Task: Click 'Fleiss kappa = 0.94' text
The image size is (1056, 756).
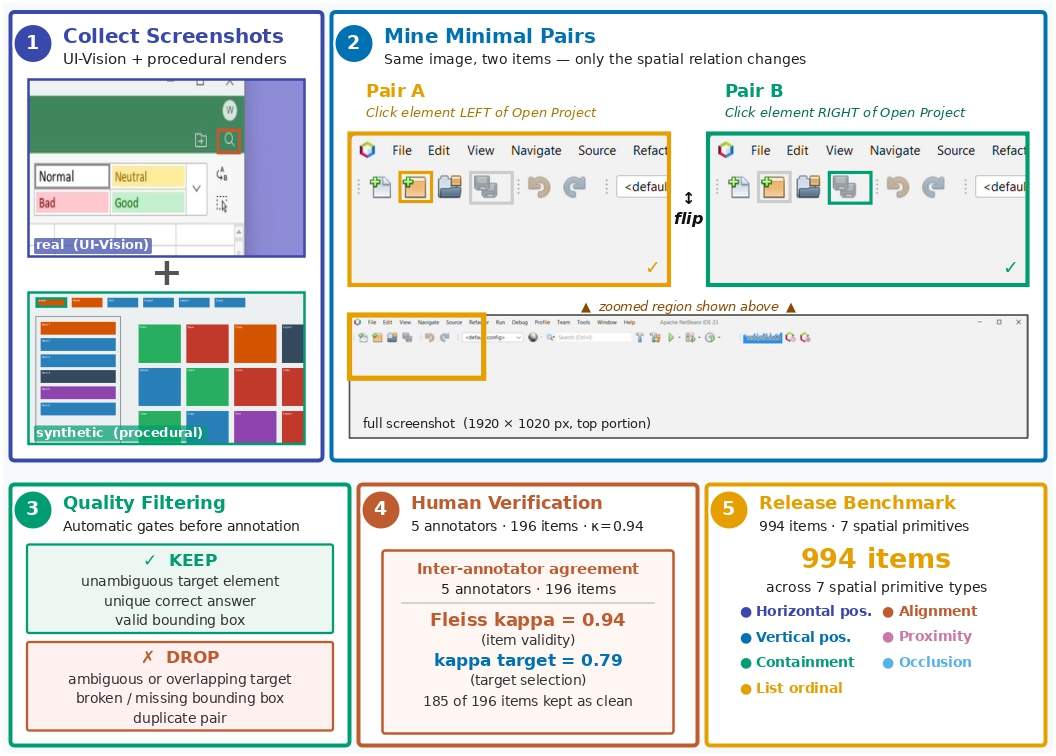Action: 527,619
